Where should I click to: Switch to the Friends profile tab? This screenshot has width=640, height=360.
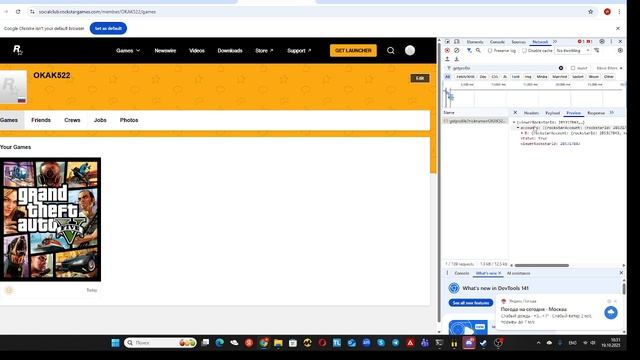[x=41, y=120]
